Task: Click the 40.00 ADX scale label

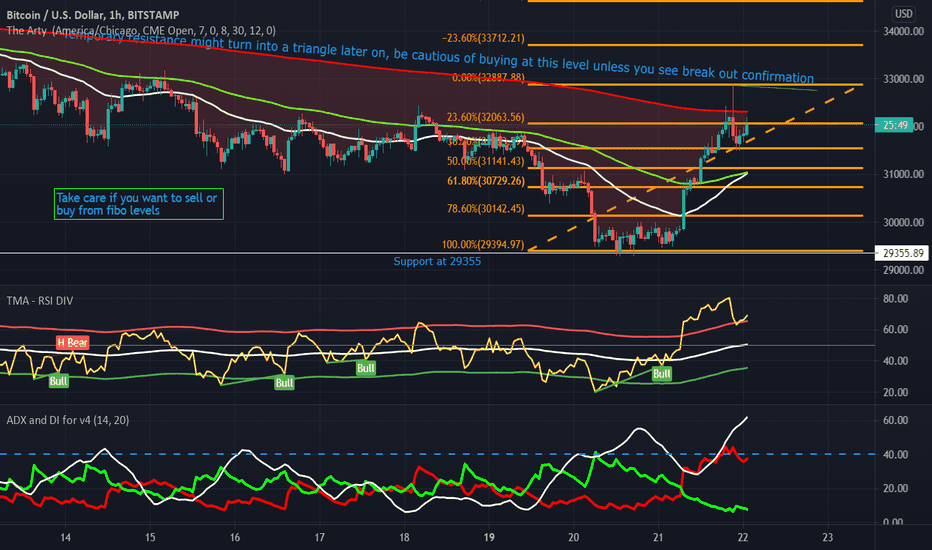Action: [x=895, y=454]
